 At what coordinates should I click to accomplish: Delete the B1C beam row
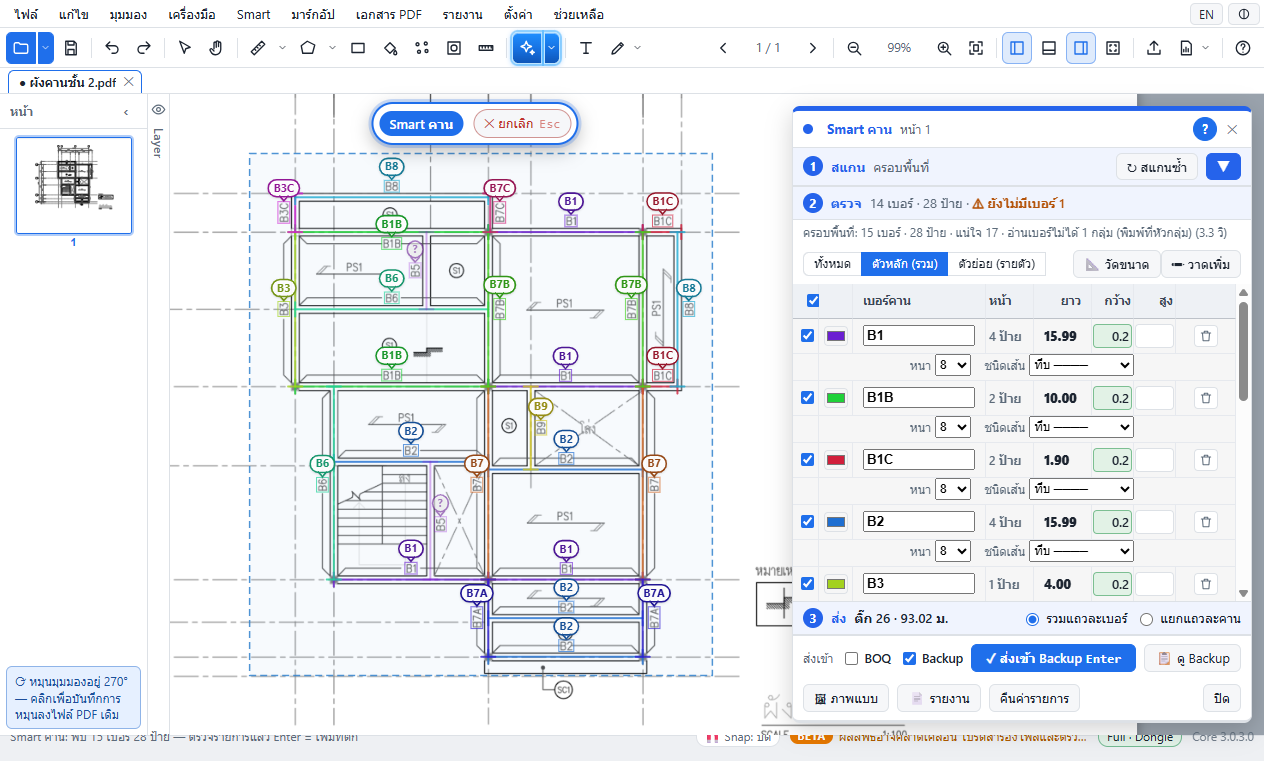point(1206,460)
